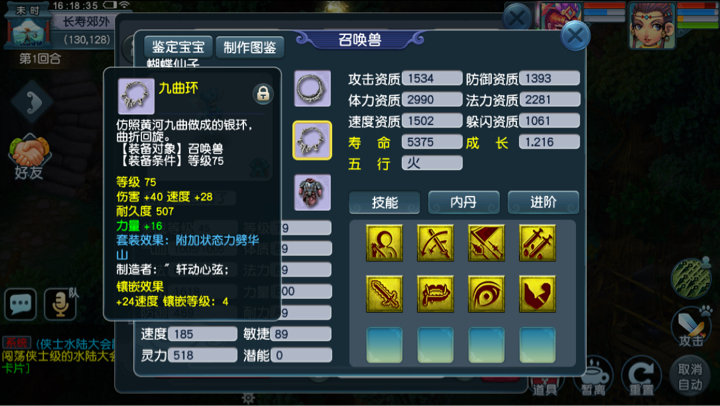Select the armor equipment slot

coord(312,192)
